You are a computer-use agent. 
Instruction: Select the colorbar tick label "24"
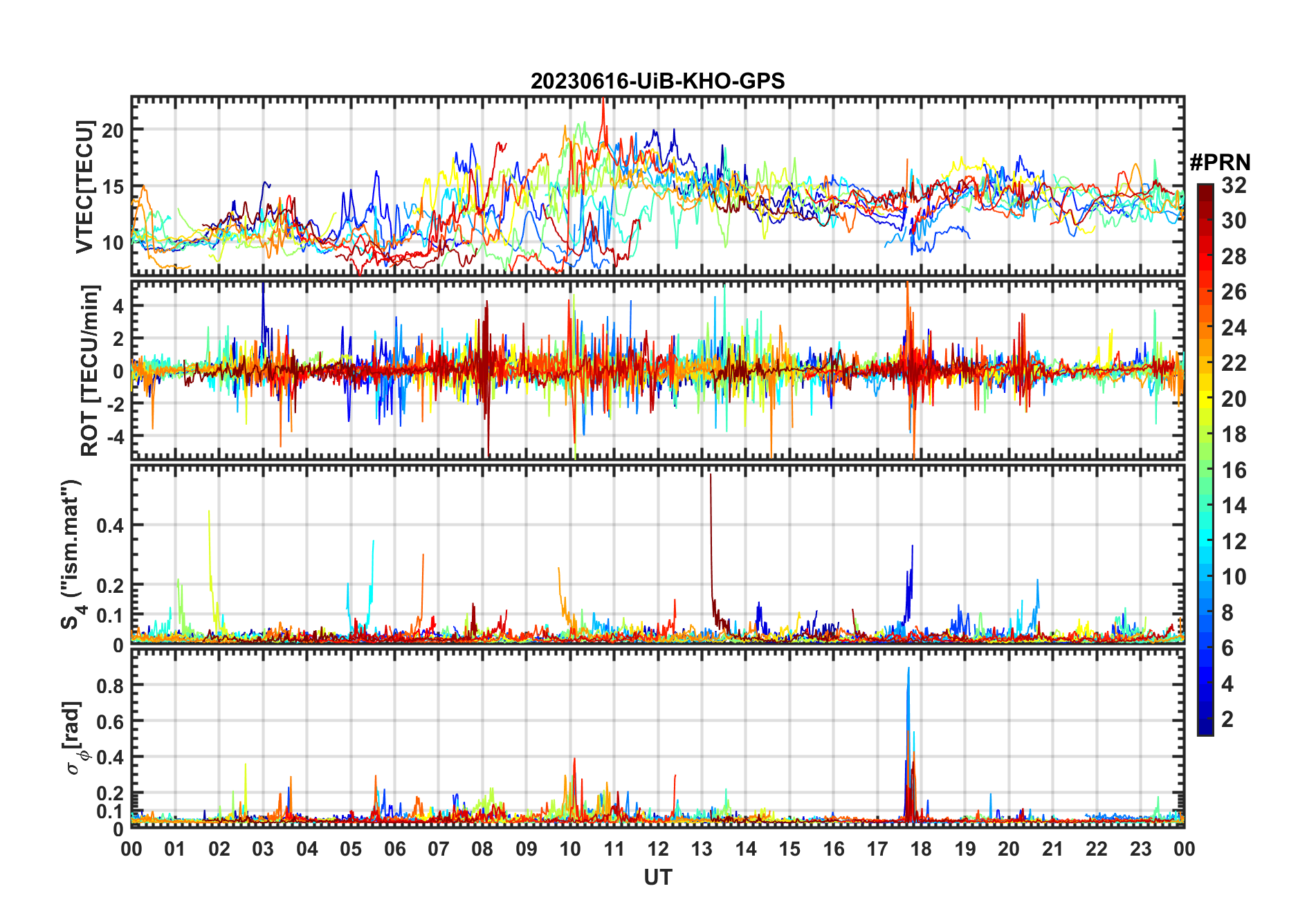[1234, 327]
